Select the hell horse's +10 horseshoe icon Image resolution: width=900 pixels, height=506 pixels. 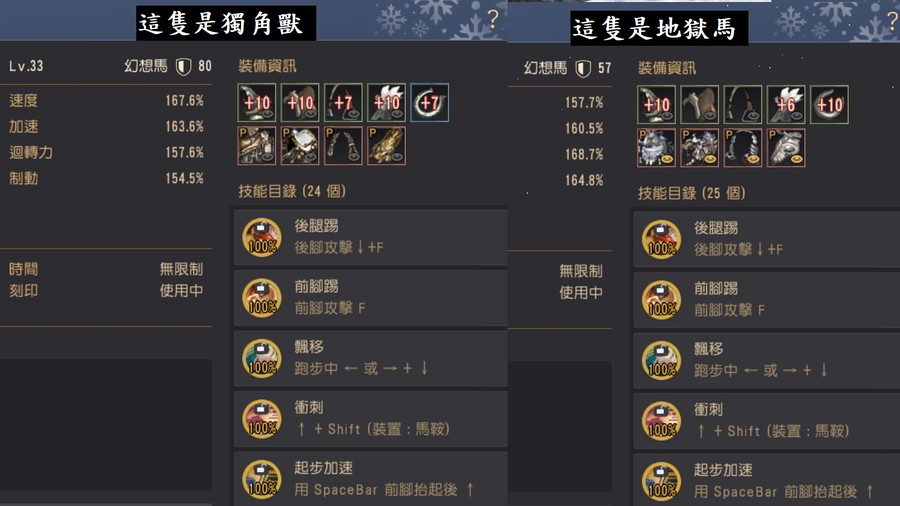pos(829,104)
